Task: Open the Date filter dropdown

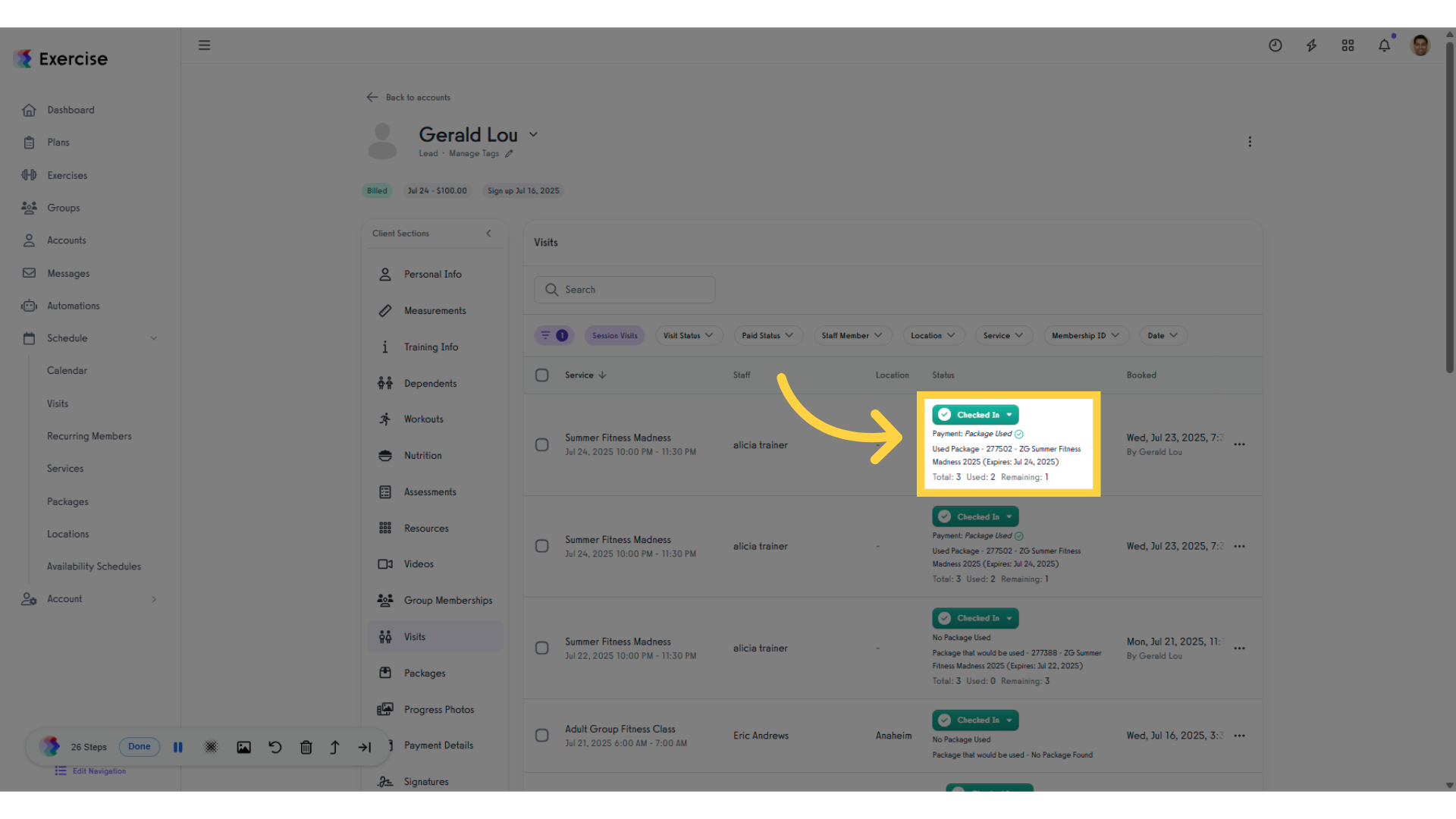Action: pos(1163,335)
